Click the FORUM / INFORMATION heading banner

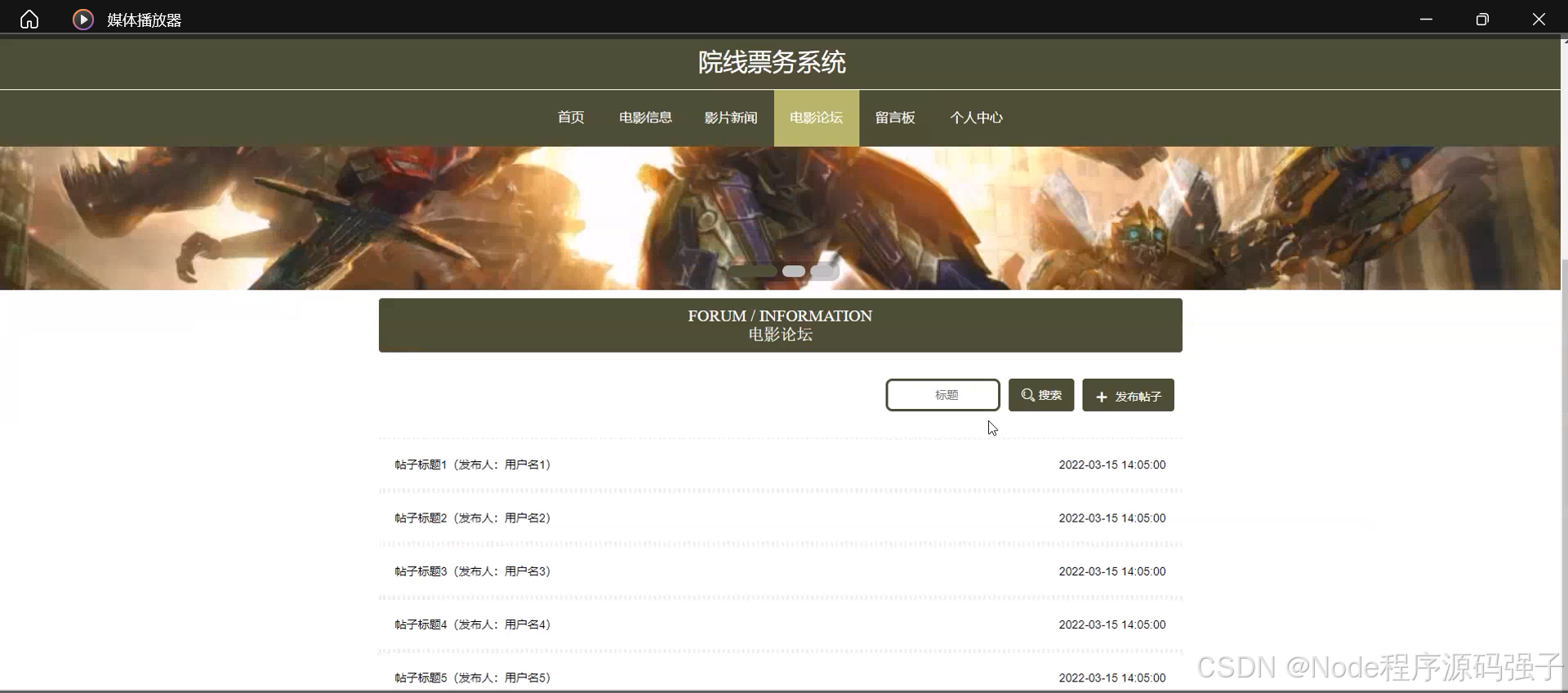(x=780, y=325)
